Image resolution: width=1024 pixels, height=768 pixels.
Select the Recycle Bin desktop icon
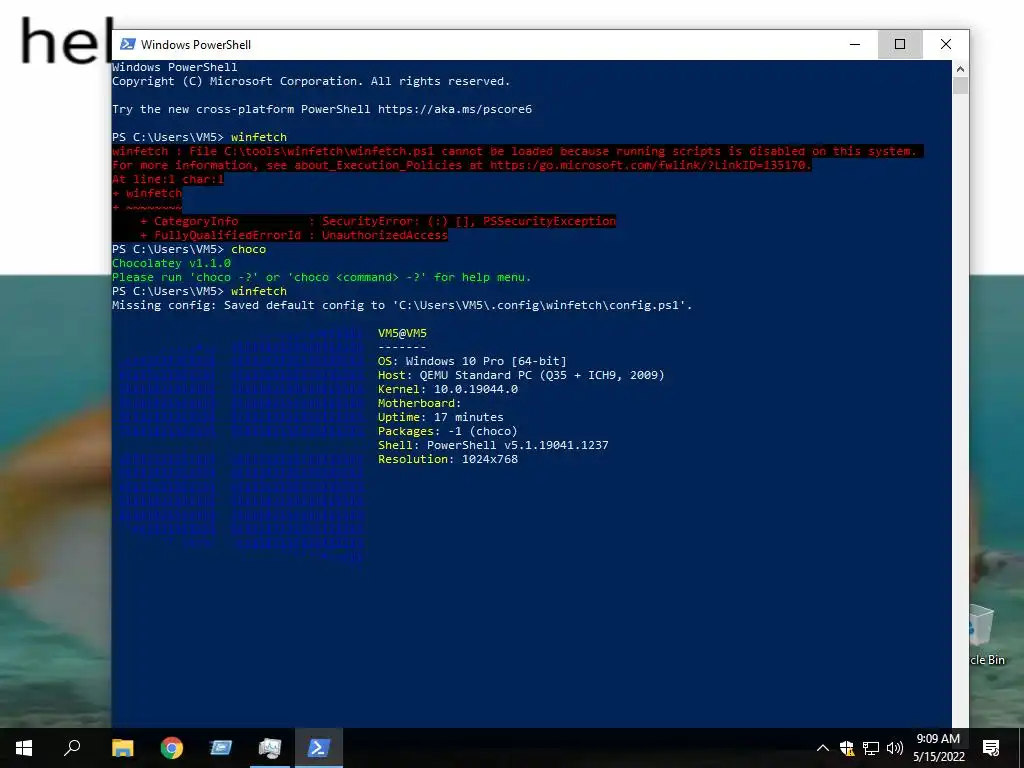click(987, 634)
